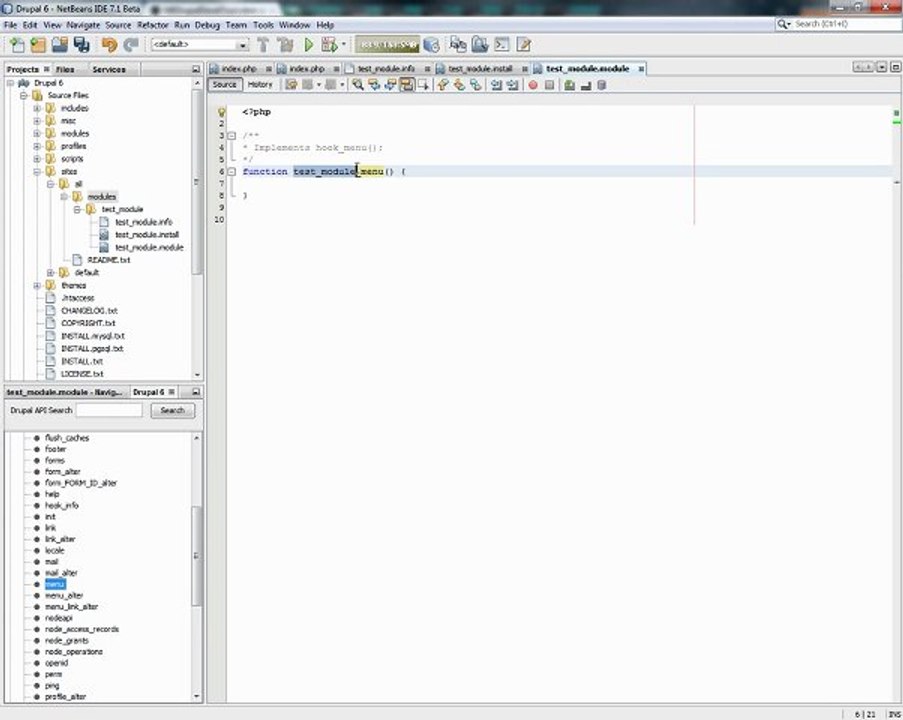Collapse the test_module folder

point(77,210)
